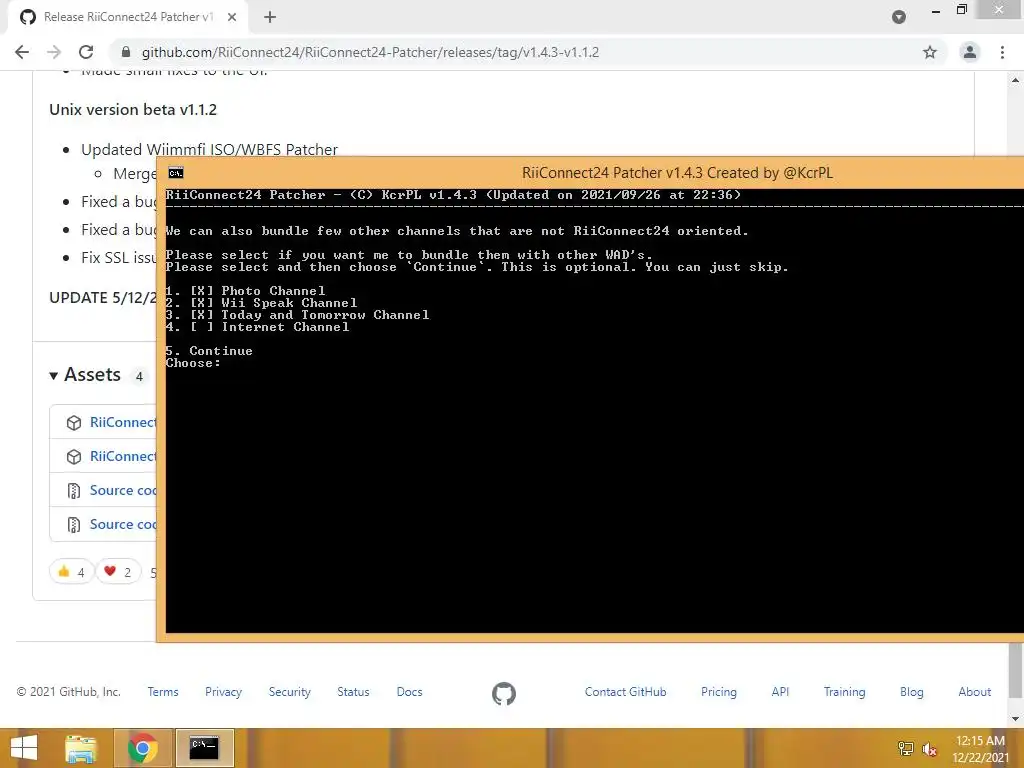
Task: Restore down the Chrome window
Action: [961, 10]
